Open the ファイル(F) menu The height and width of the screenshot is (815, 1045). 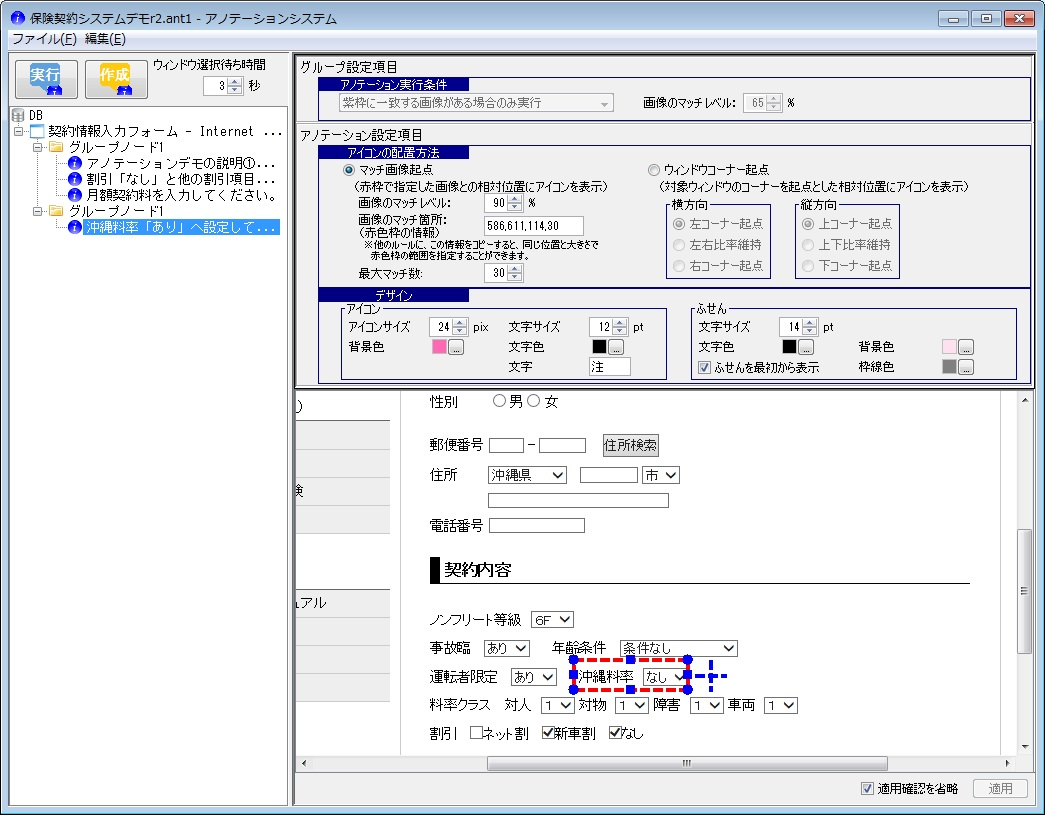(45, 39)
